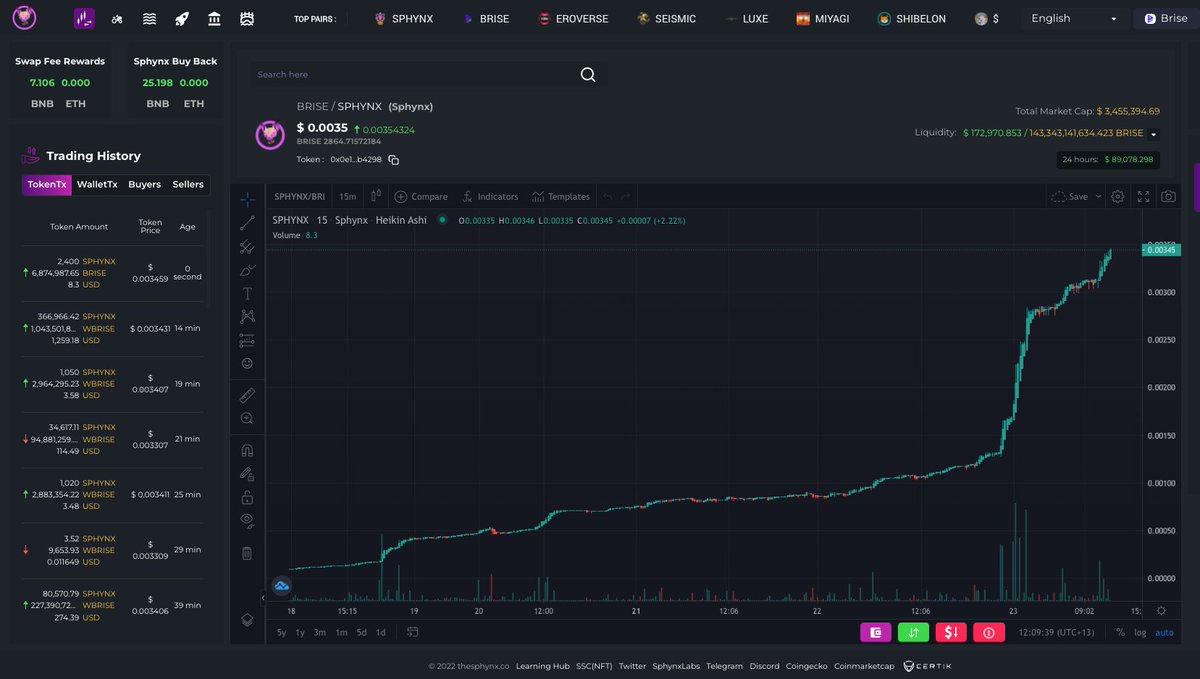Open the tractor farms icon in the navbar
The height and width of the screenshot is (679, 1200).
click(x=117, y=19)
